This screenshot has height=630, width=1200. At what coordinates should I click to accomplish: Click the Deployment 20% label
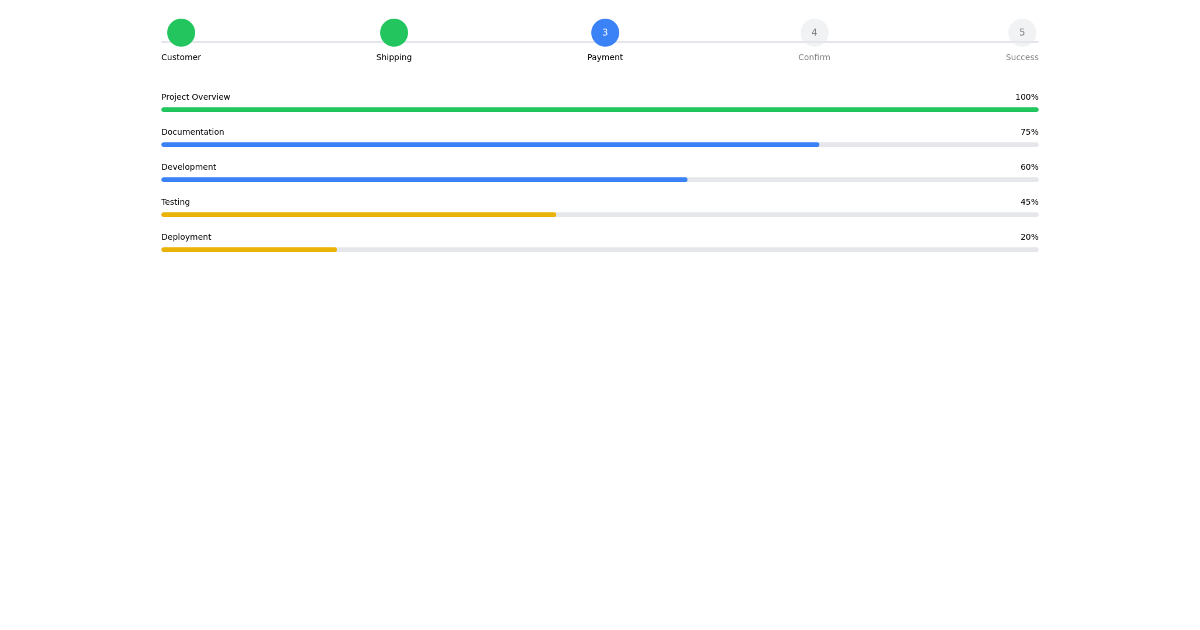1029,237
